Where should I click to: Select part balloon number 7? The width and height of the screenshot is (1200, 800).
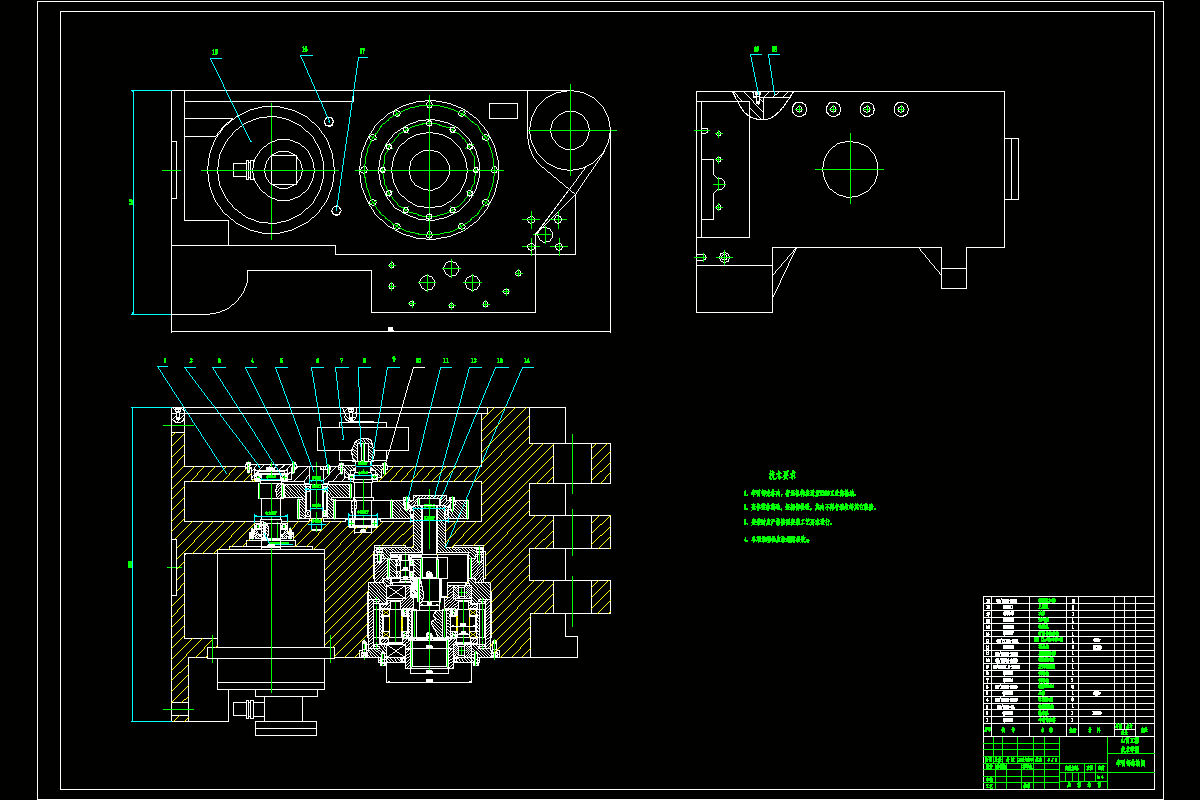tap(341, 360)
